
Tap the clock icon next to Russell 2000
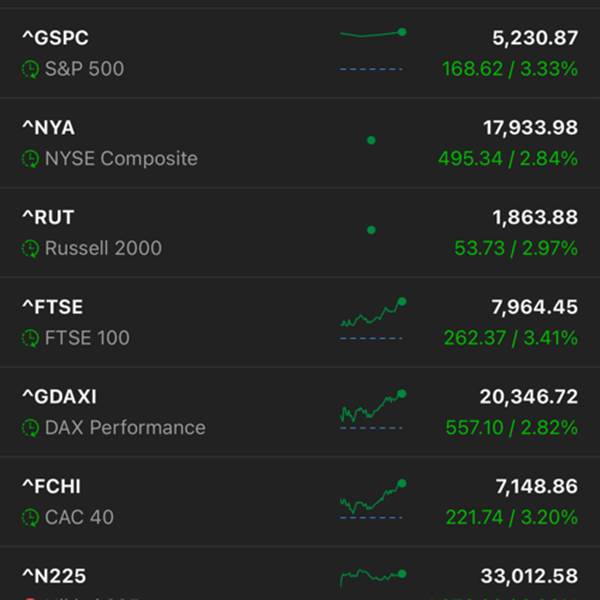[30, 249]
